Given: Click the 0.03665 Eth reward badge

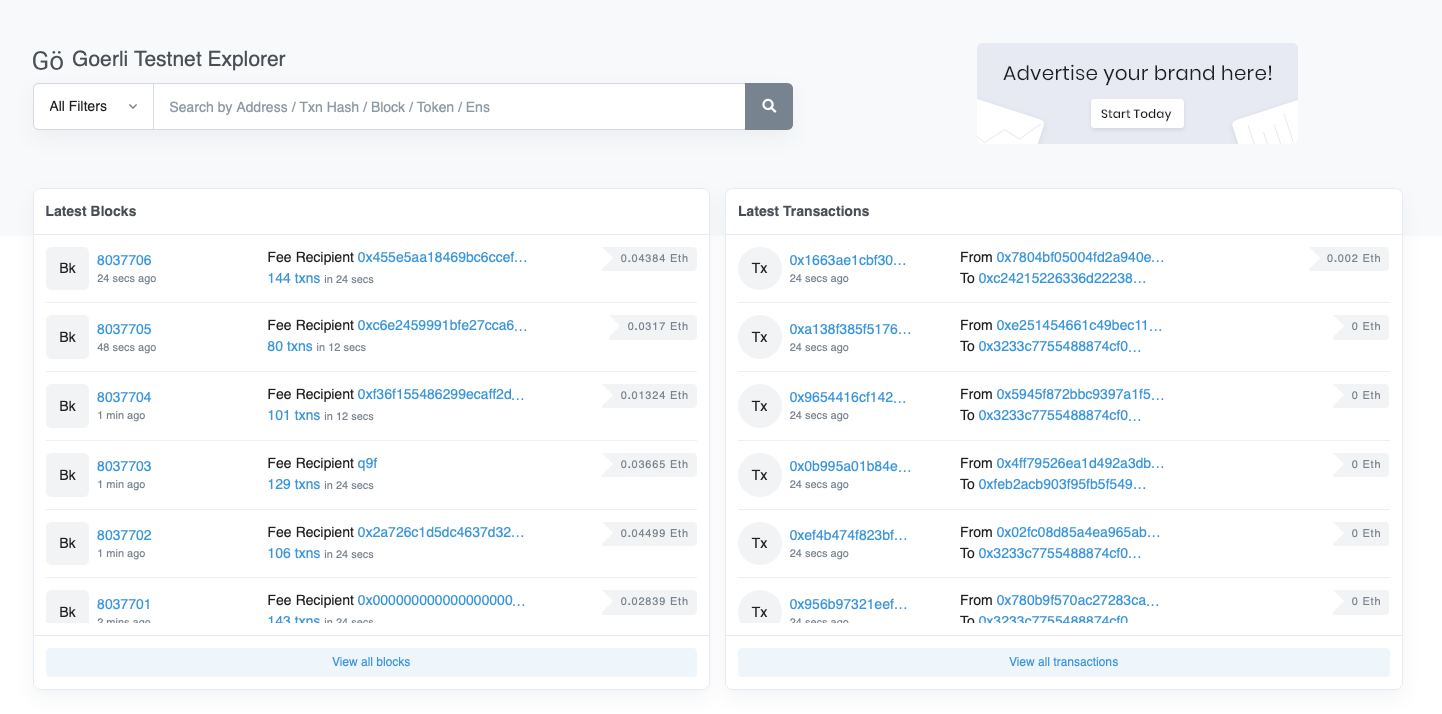Looking at the screenshot, I should point(649,464).
